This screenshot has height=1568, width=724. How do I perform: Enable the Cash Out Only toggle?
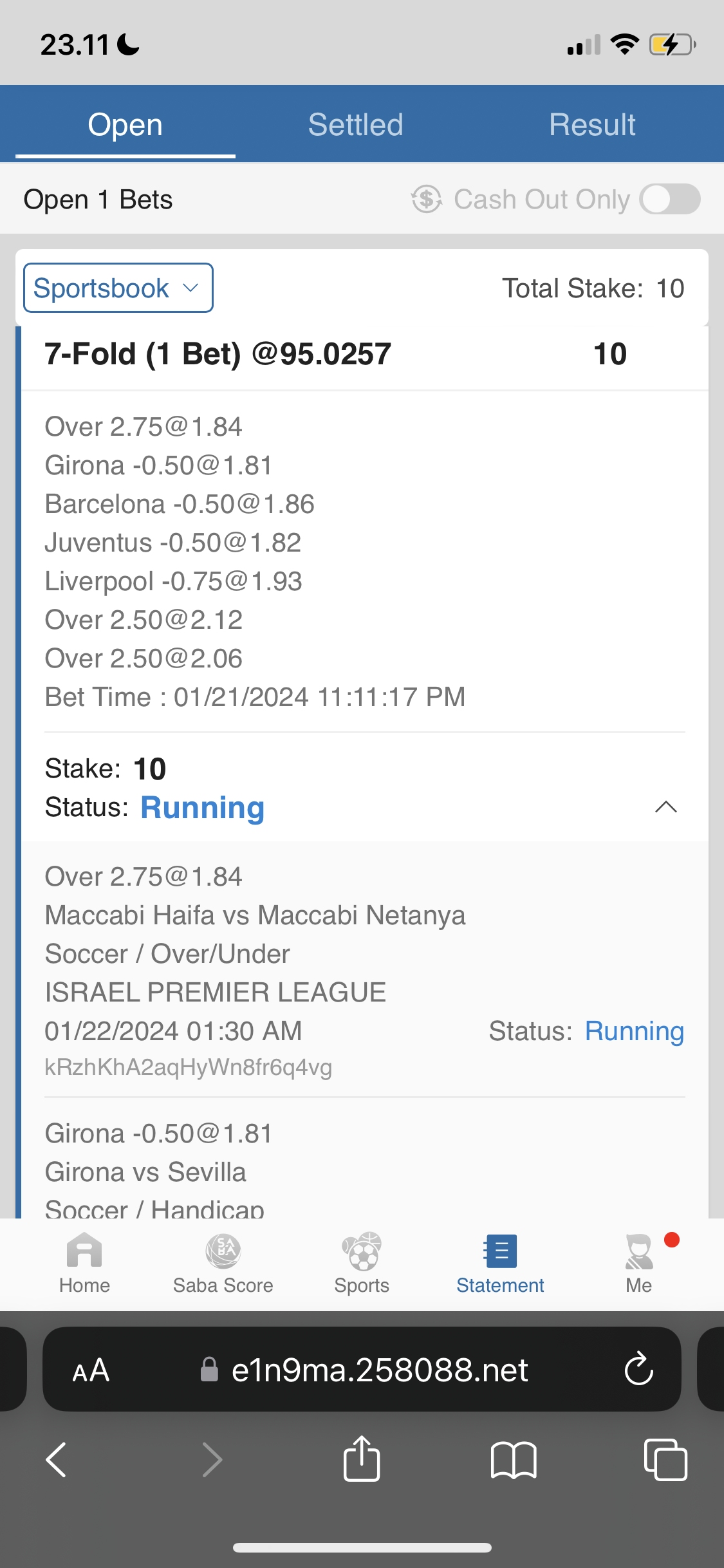[670, 199]
